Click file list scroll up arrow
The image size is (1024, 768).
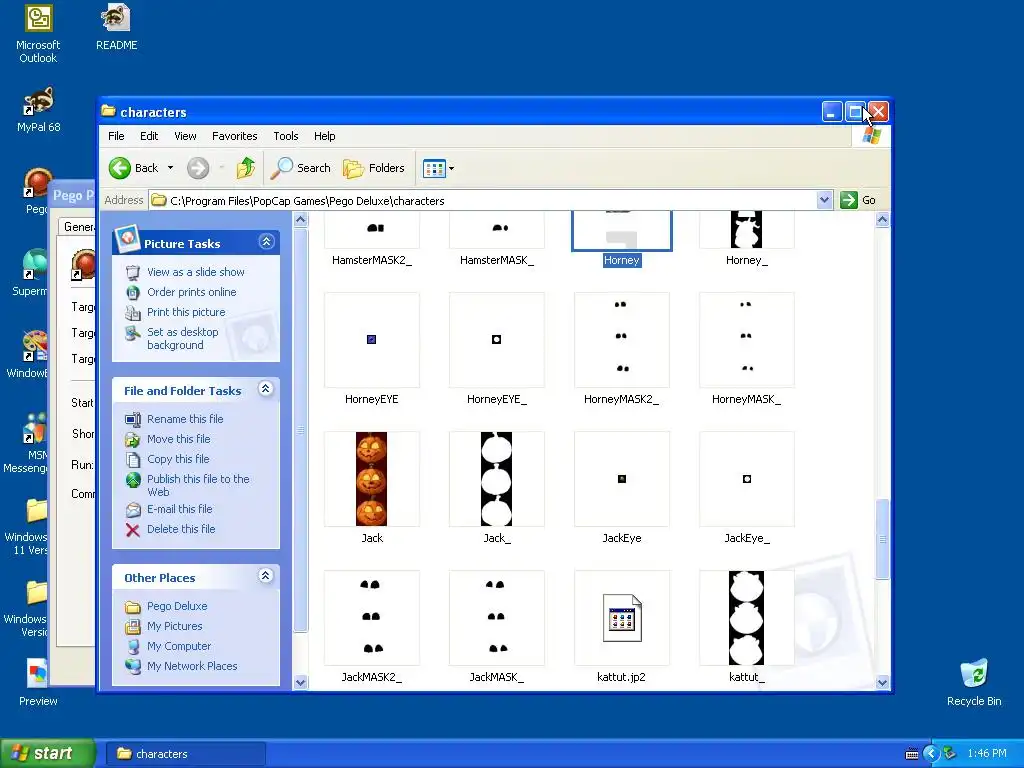tap(882, 219)
